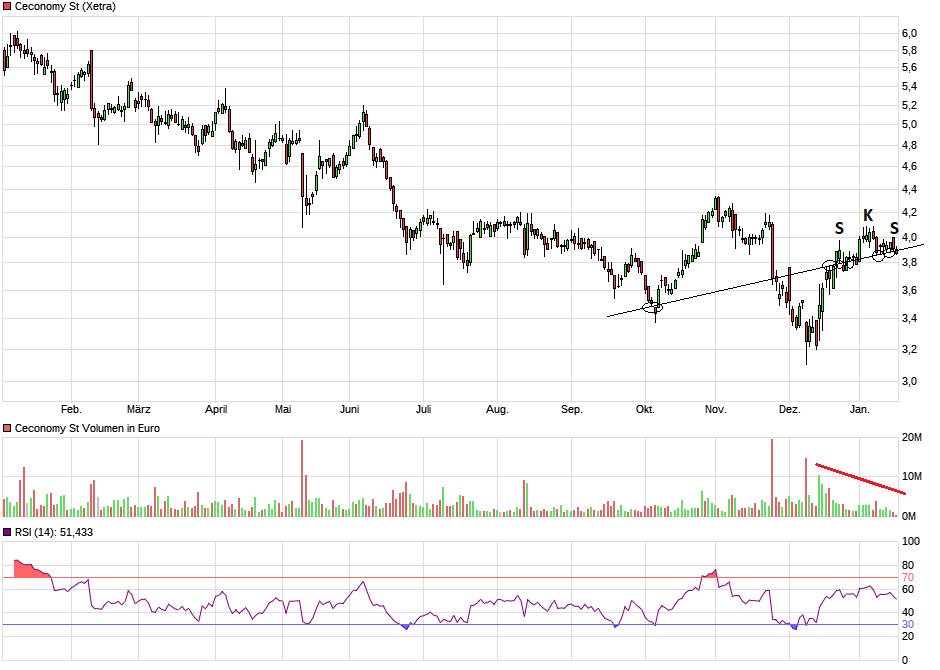Click the blue oversold label 30 on the RSI axis

coord(908,625)
